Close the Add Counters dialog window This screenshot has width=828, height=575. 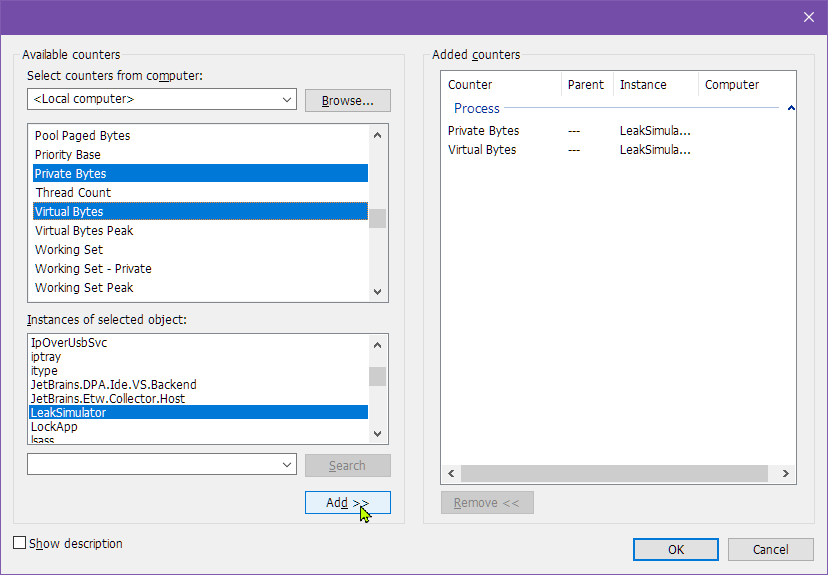(808, 16)
